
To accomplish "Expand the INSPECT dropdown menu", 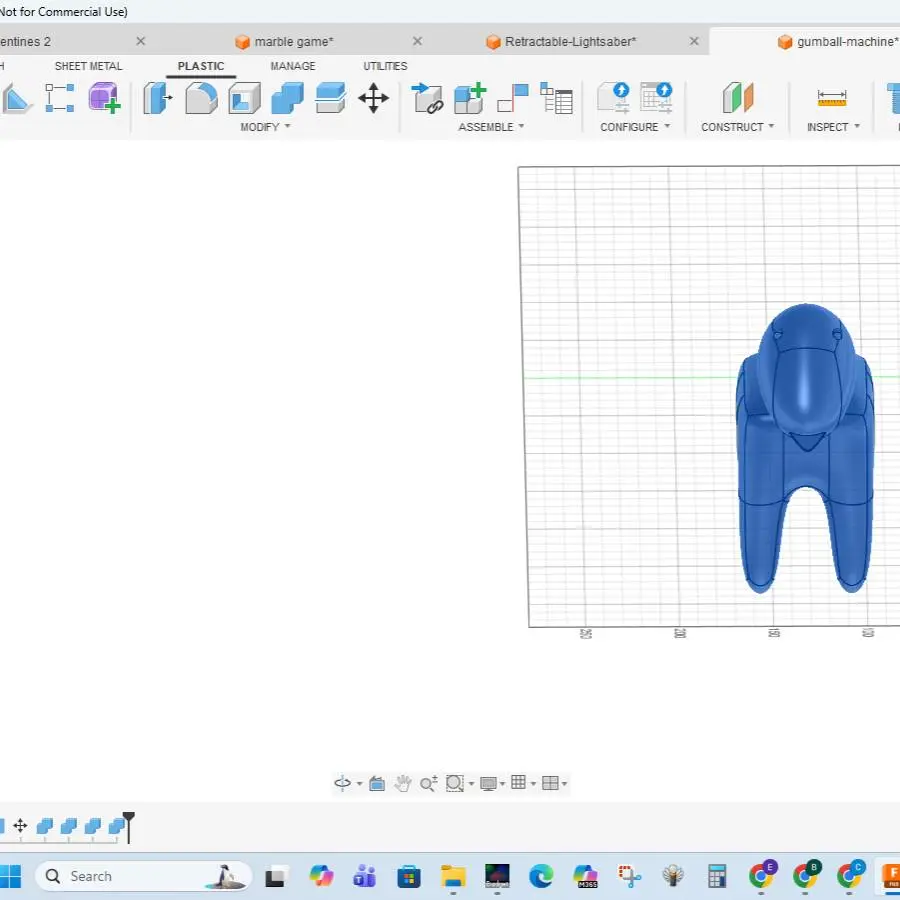I will pyautogui.click(x=833, y=127).
